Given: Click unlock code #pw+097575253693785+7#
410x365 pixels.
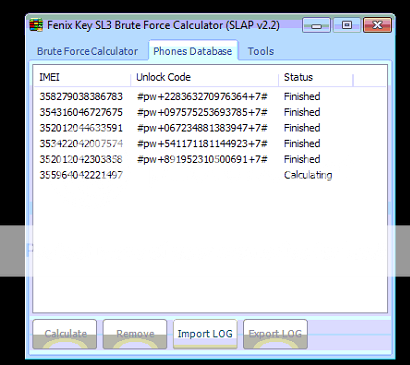Looking at the screenshot, I should pyautogui.click(x=202, y=112).
